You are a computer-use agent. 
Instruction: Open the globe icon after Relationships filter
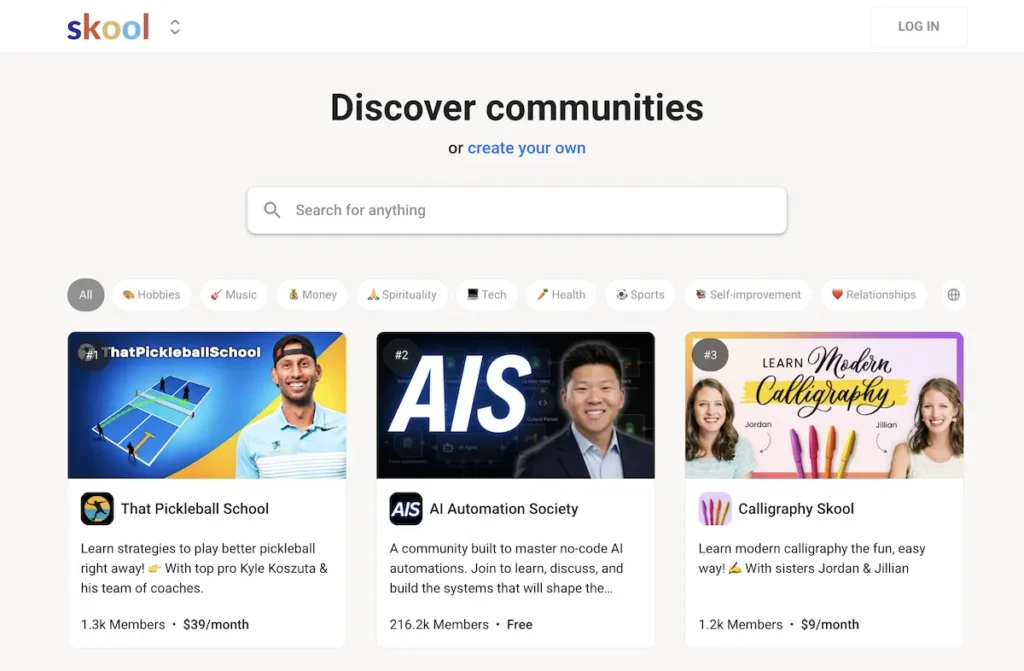pyautogui.click(x=952, y=295)
